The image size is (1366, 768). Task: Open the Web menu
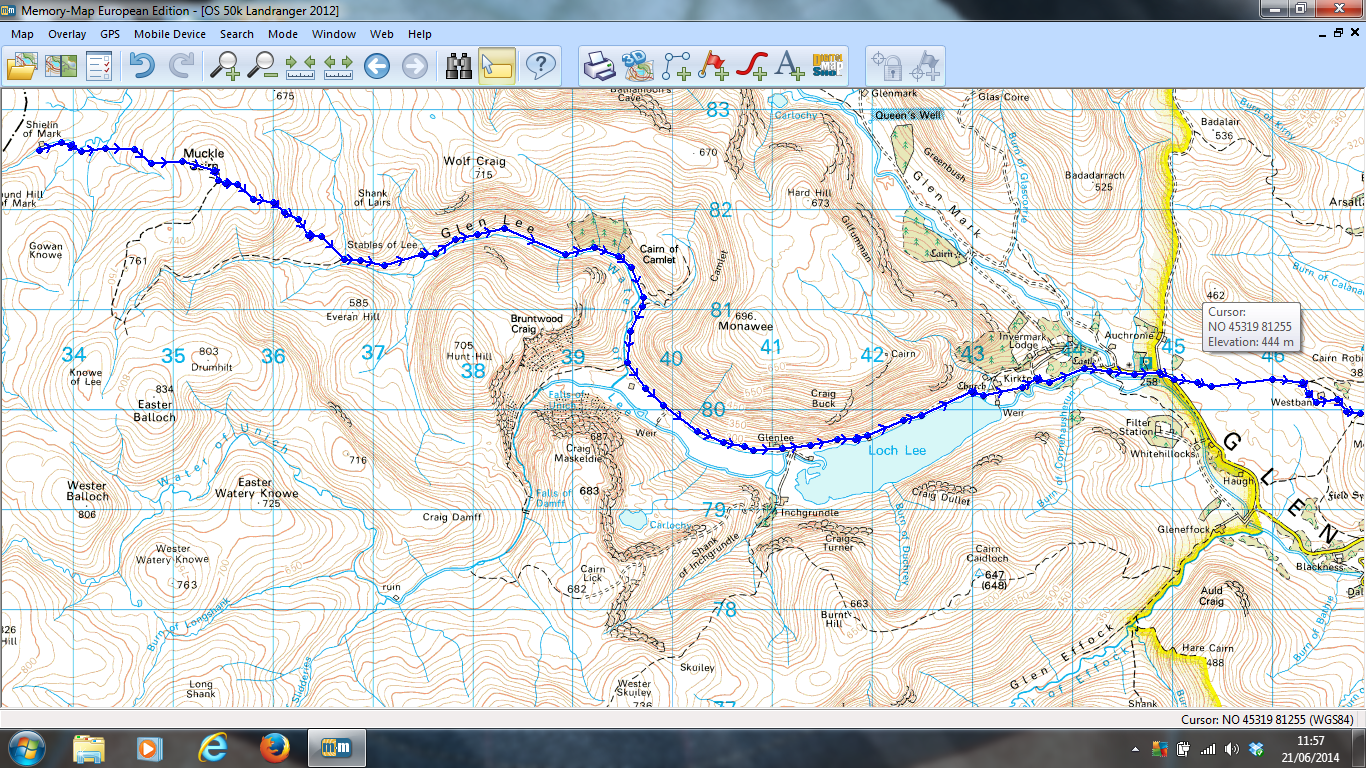coord(382,34)
